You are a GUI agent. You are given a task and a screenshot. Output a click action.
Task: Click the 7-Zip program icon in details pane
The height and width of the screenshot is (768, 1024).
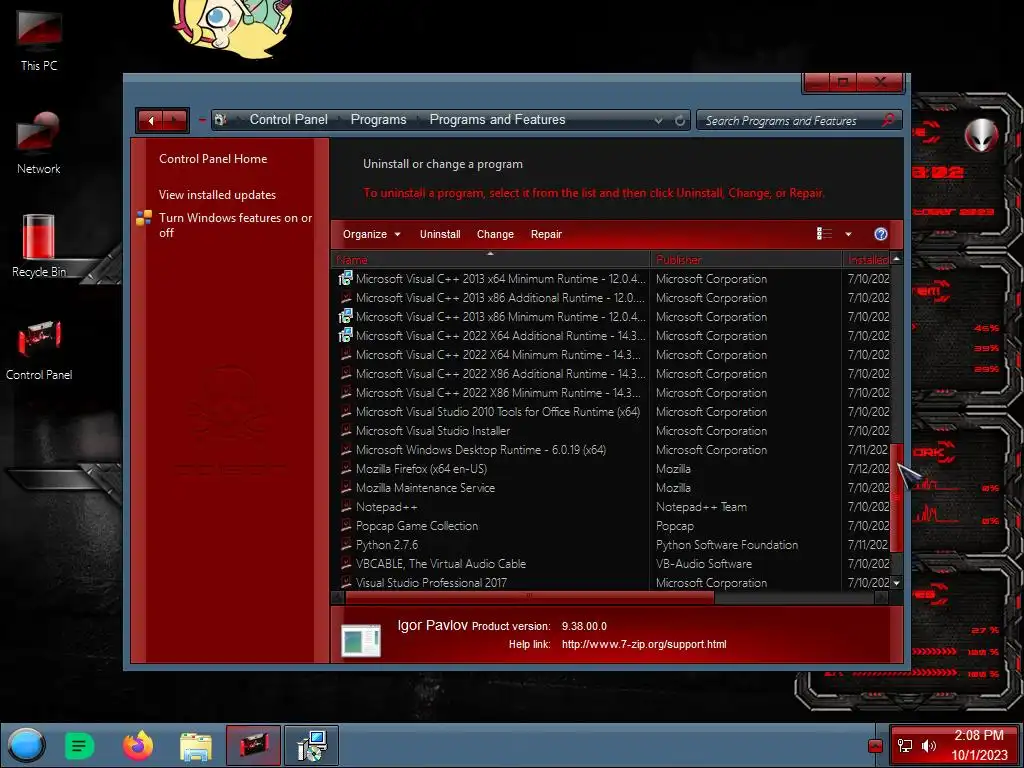pos(361,640)
